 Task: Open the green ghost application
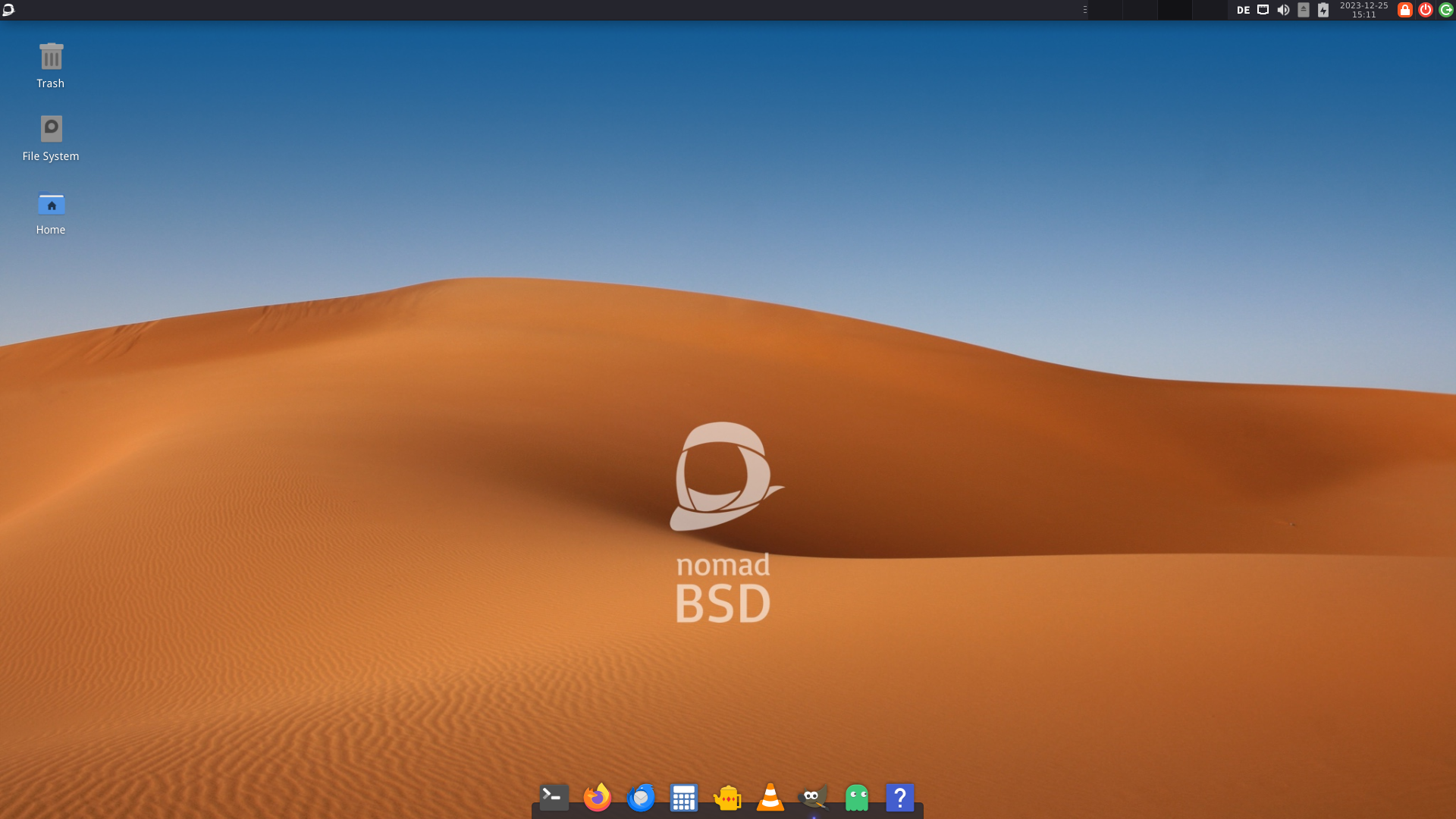[857, 797]
